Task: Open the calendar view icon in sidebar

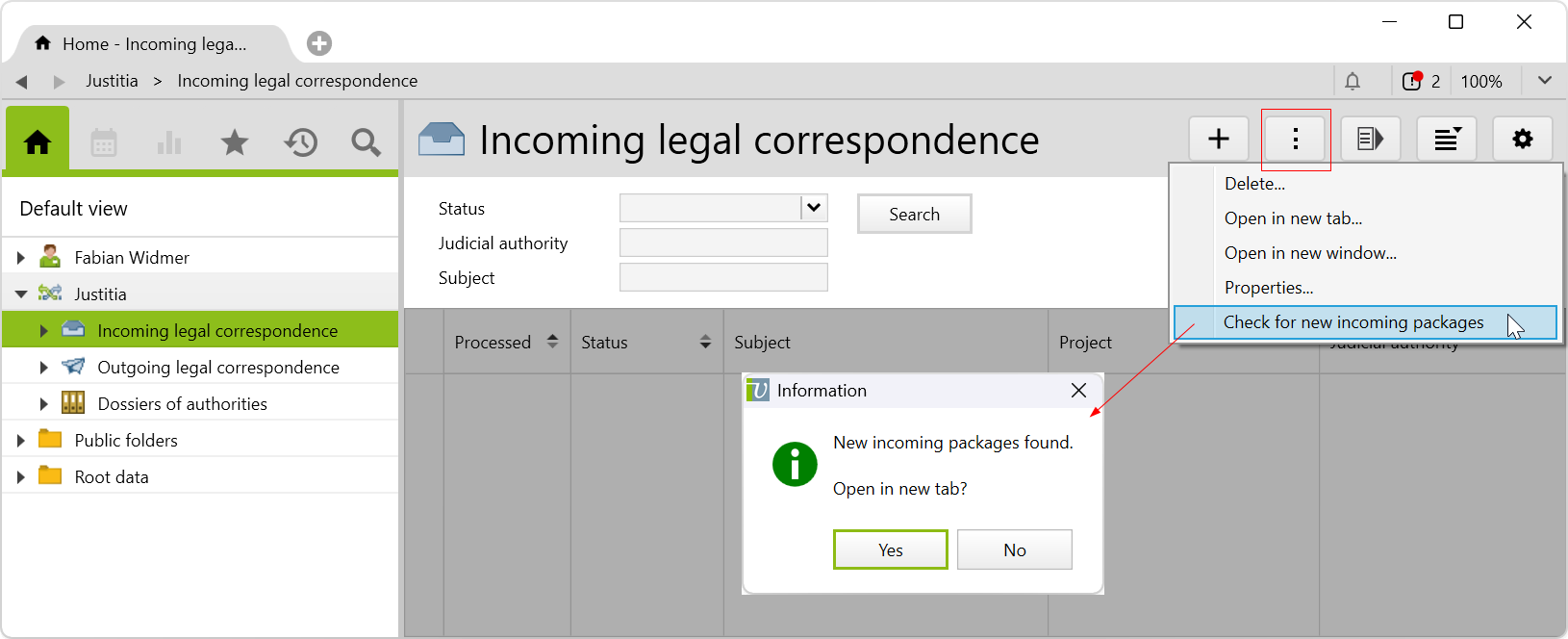Action: (104, 143)
